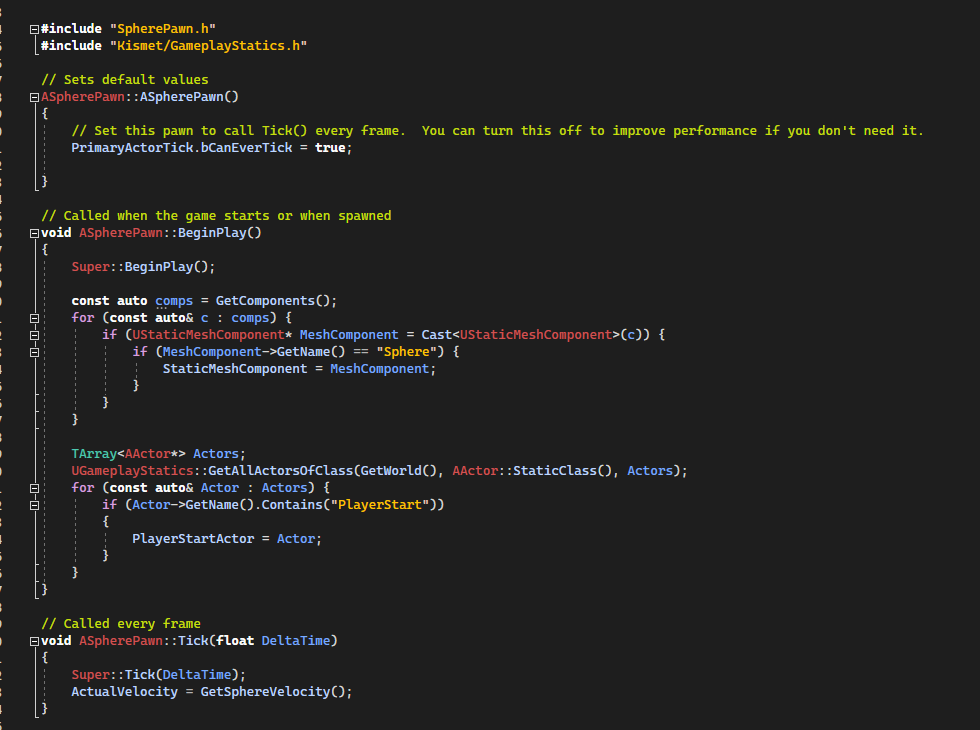Click the StaticMeshComponent assignment target

pos(235,369)
